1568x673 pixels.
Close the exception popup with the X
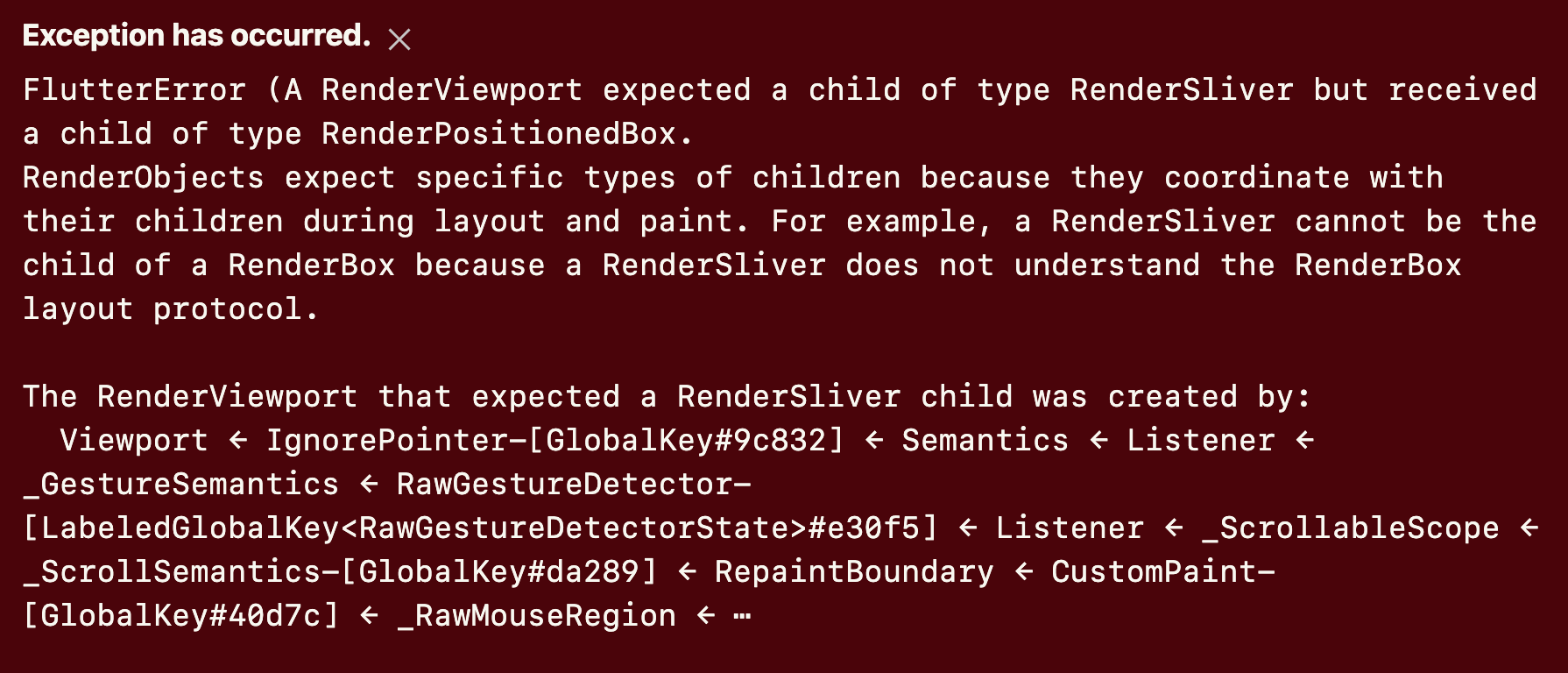(399, 39)
